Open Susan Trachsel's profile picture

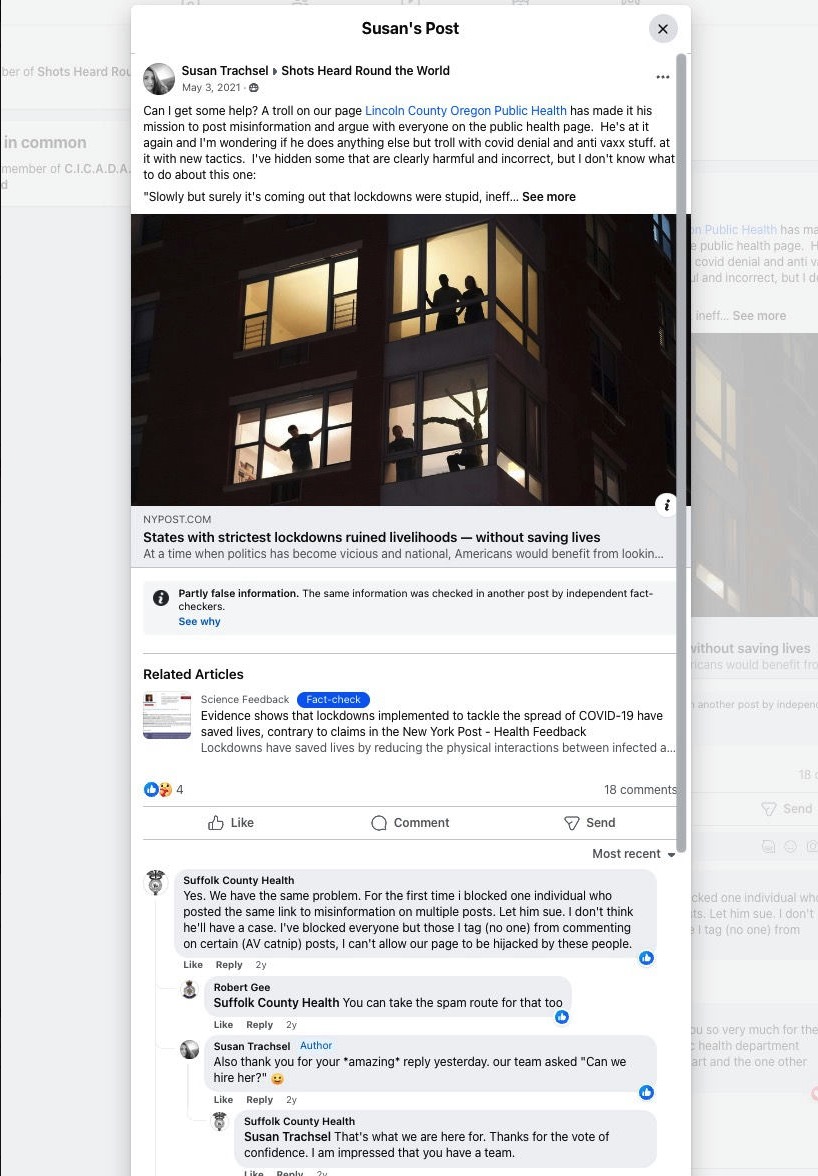coord(158,79)
